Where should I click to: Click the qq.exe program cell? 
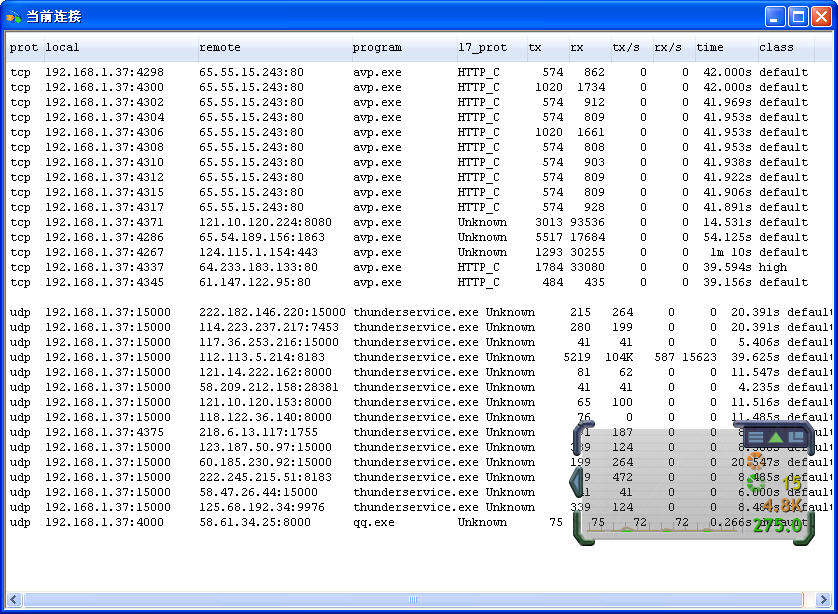click(x=374, y=522)
